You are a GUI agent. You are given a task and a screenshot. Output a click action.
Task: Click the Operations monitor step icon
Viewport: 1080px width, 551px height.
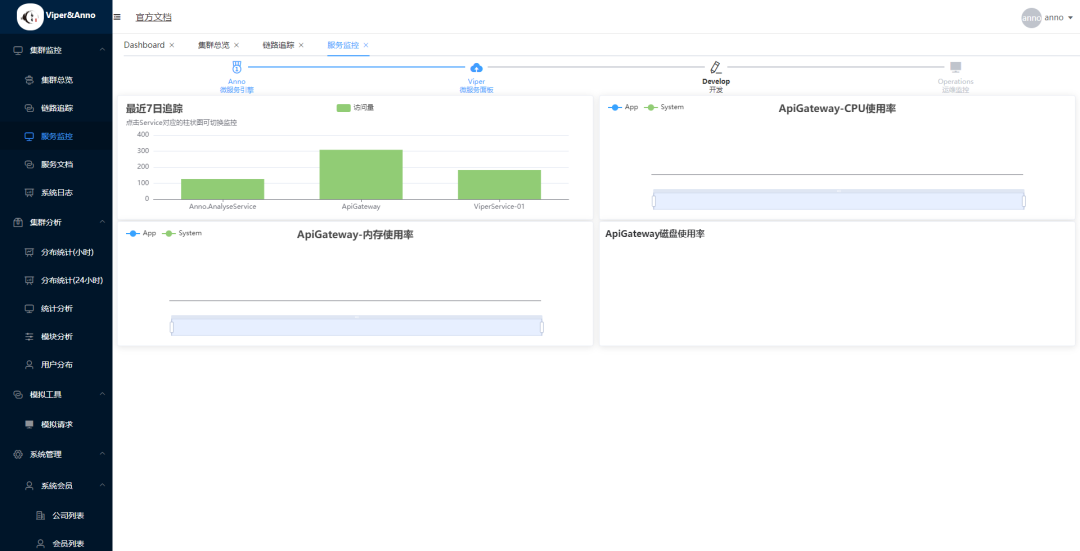[x=955, y=67]
